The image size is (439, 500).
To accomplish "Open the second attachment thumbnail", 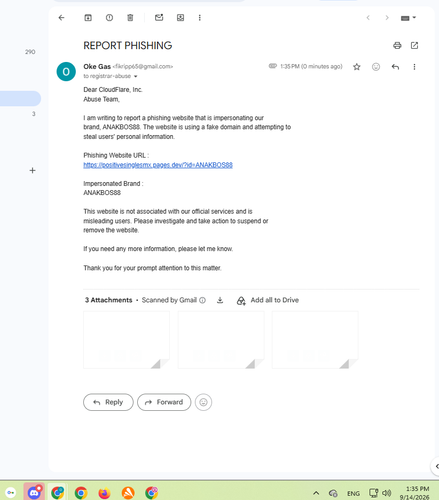I will click(221, 340).
